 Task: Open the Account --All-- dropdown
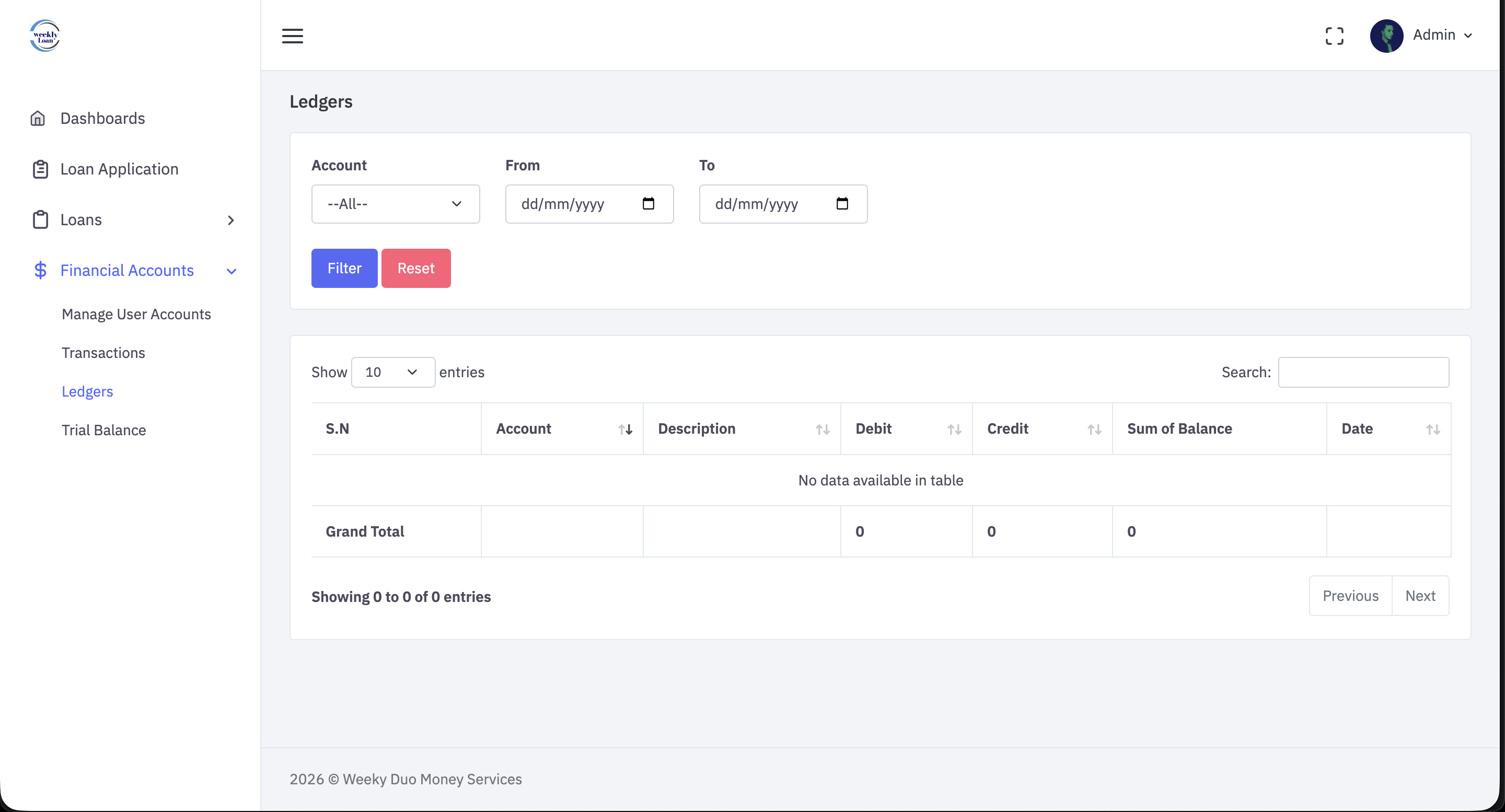coord(396,204)
